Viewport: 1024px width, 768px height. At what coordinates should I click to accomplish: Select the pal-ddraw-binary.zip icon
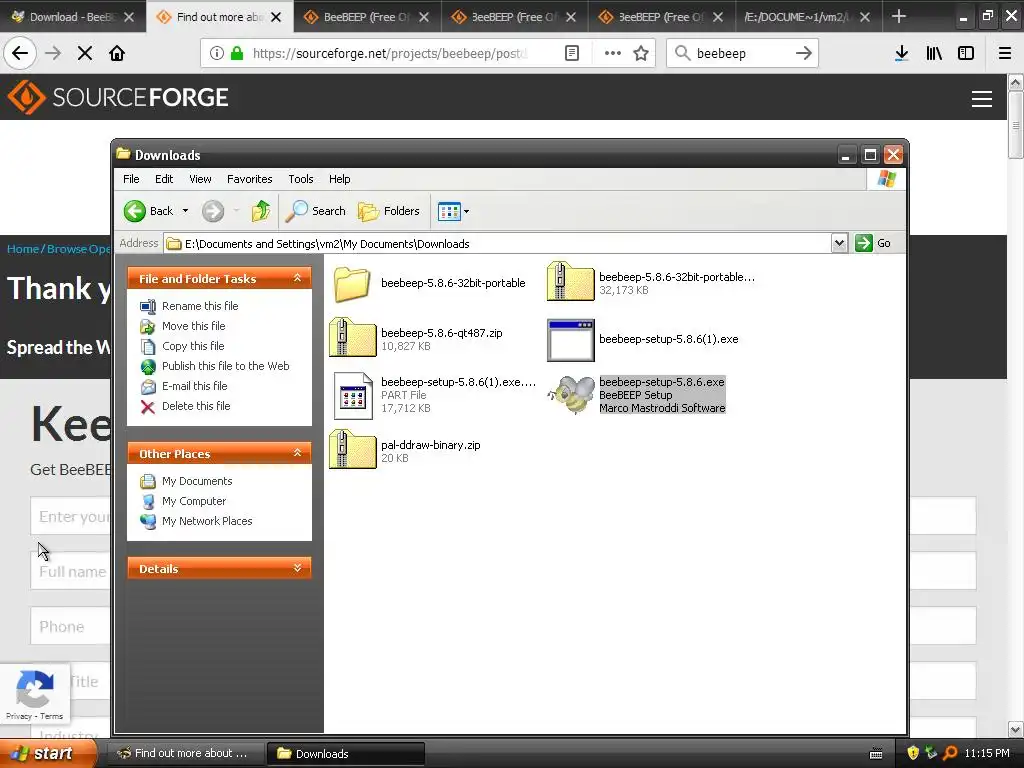[353, 450]
